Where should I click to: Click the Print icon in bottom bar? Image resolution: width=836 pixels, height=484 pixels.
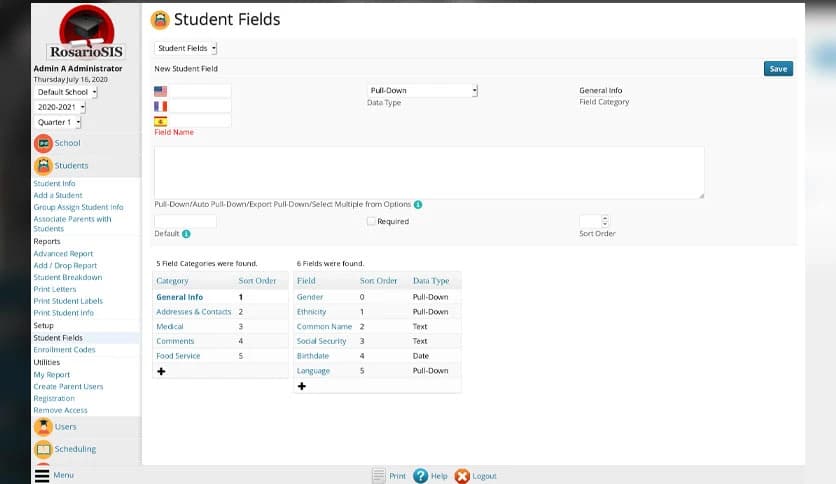(378, 476)
